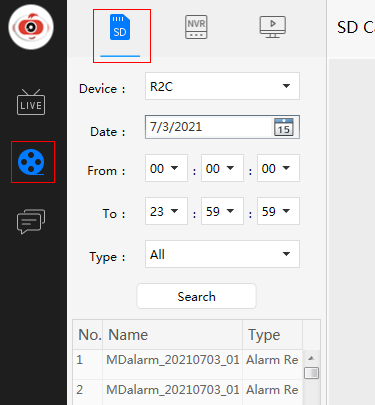Open the To hour dropdown showing 23
The height and width of the screenshot is (405, 375).
(166, 211)
